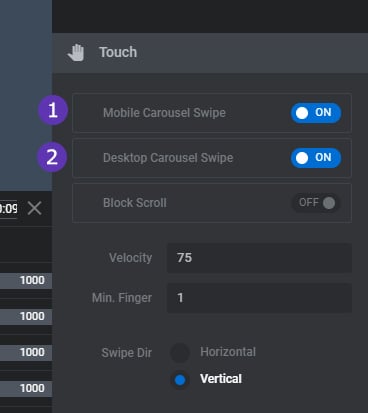The image size is (368, 413).
Task: Disable Mobile Carousel Swipe toggle
Action: click(x=316, y=113)
